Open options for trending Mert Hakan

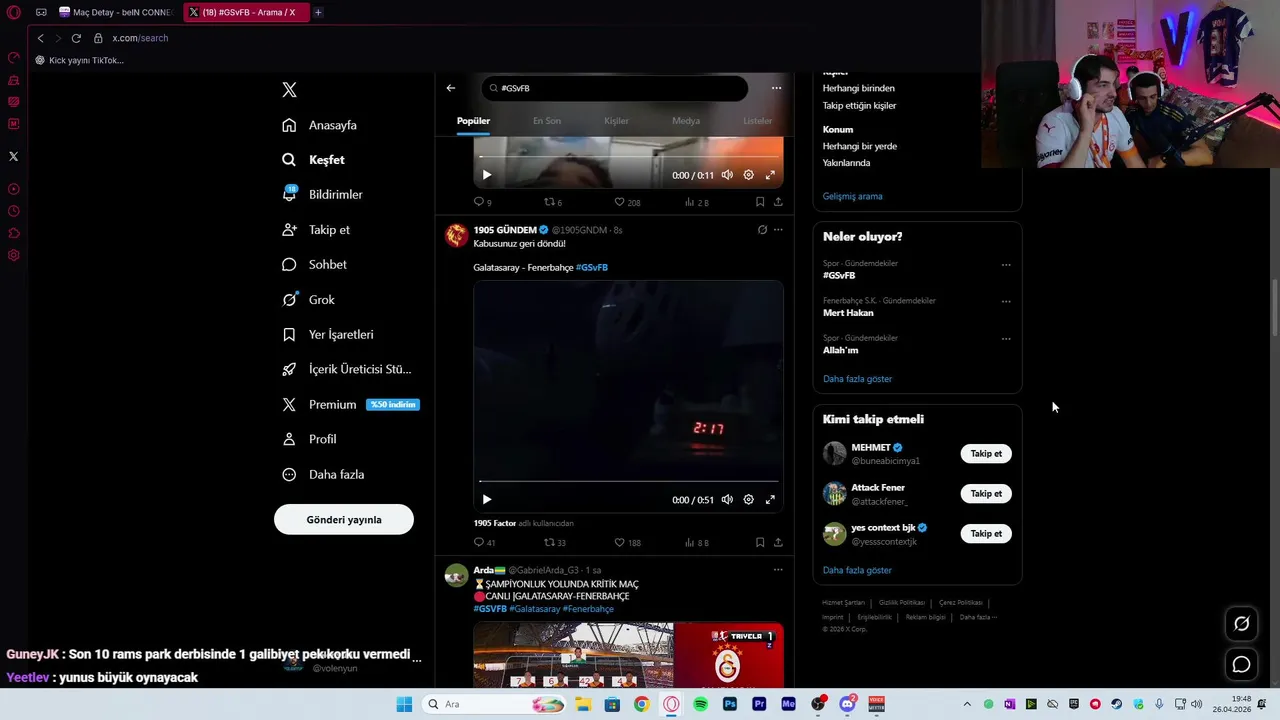pos(1006,301)
